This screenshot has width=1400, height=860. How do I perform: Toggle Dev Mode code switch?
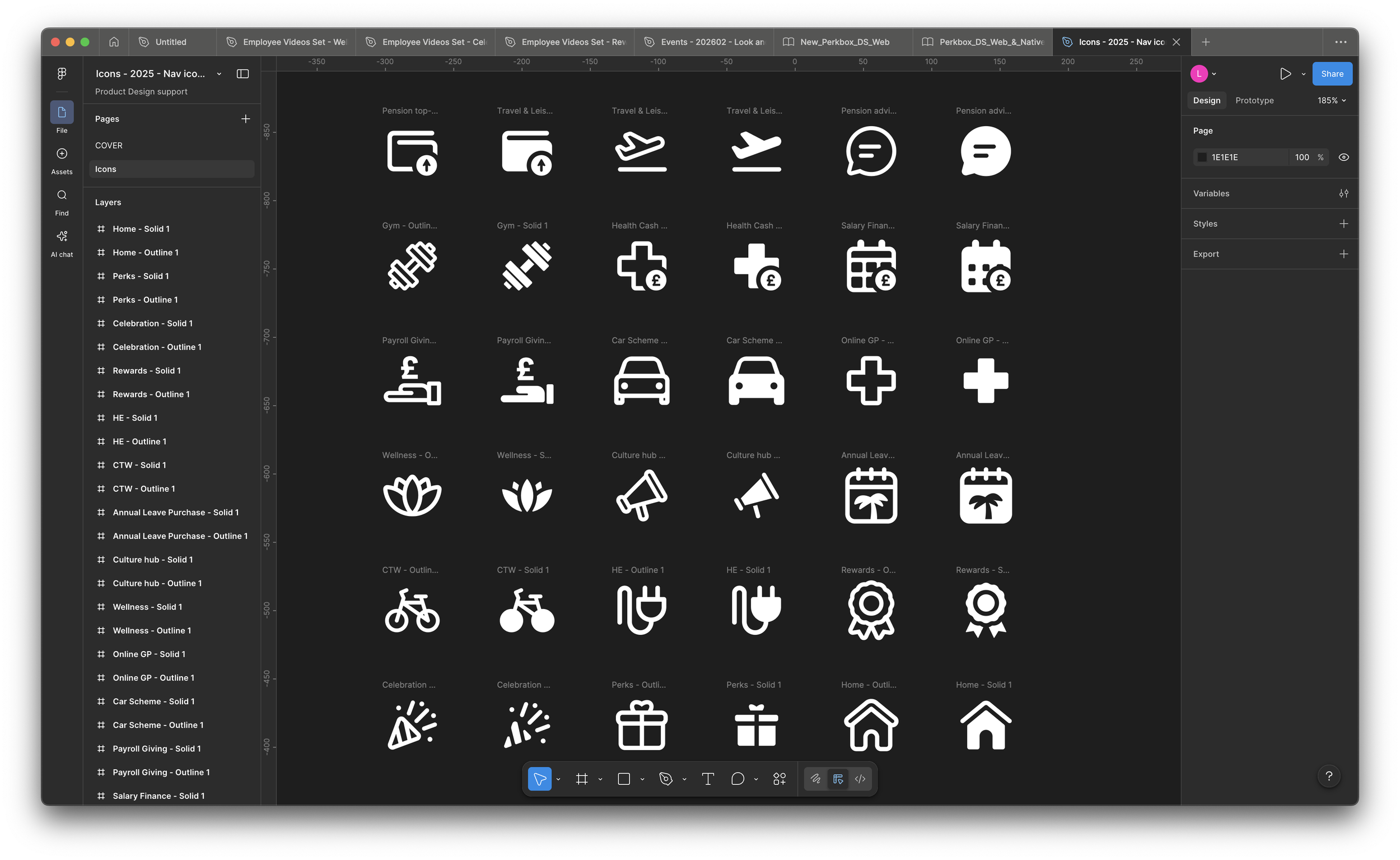coord(860,779)
